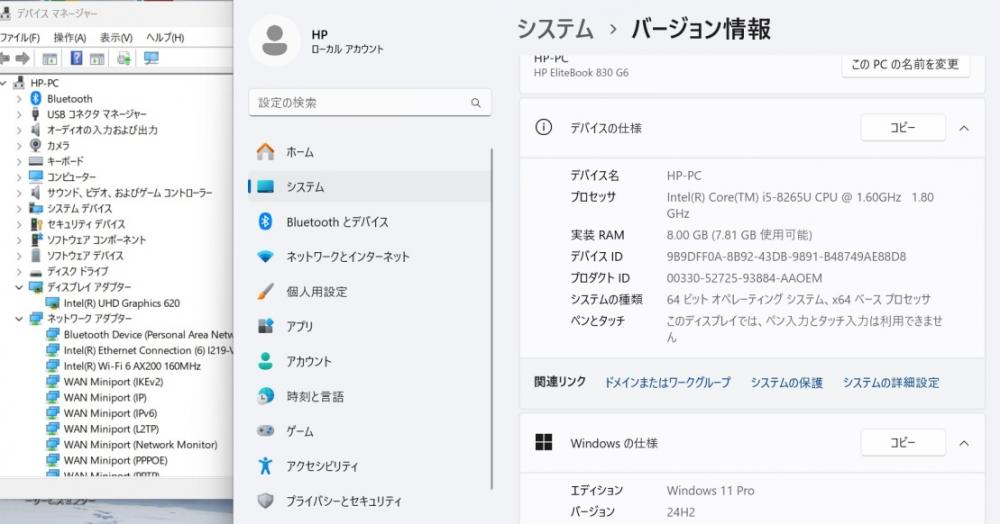The height and width of the screenshot is (524, 1000).
Task: Open アクセシビリティ settings page
Action: 370,466
